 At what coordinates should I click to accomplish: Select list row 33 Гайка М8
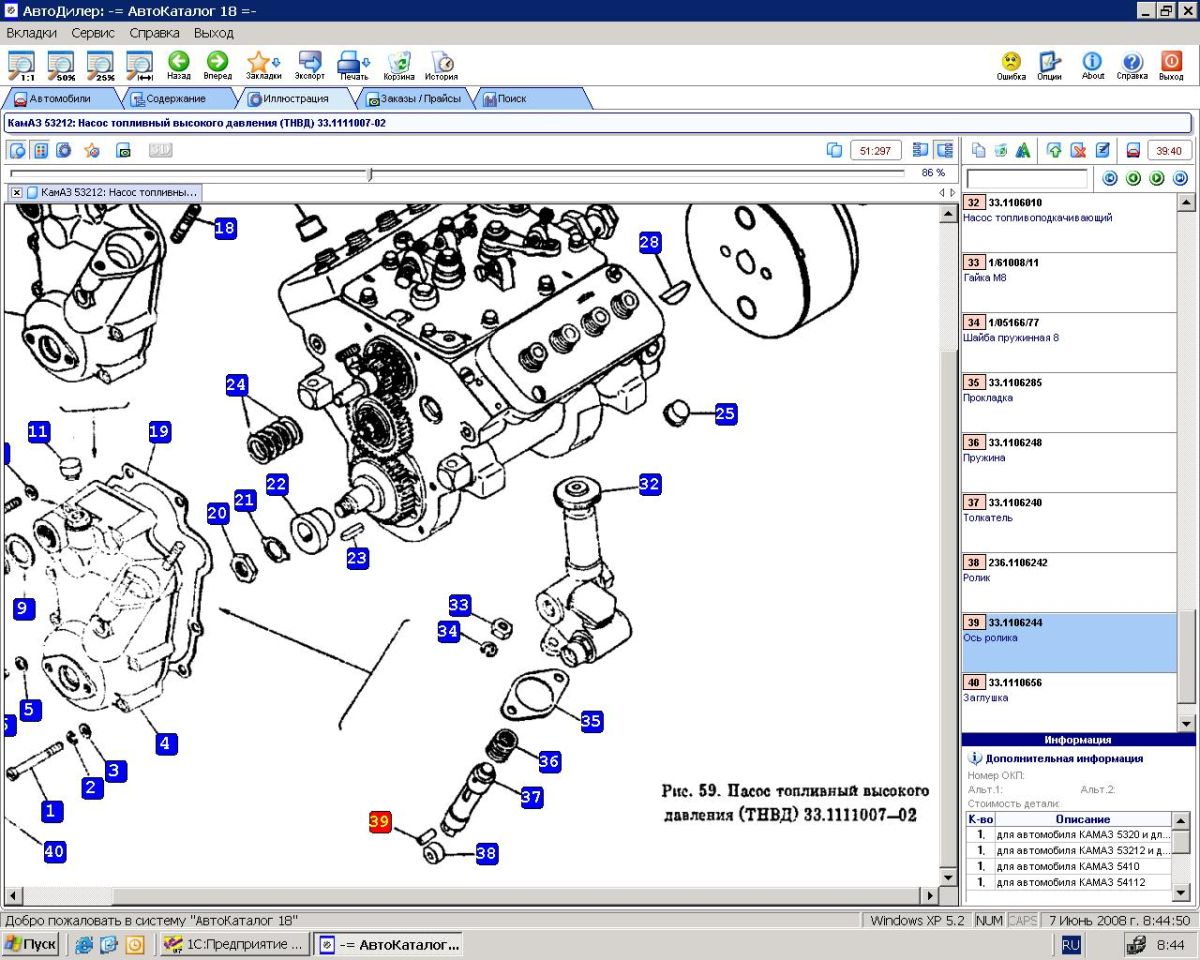click(x=1068, y=283)
